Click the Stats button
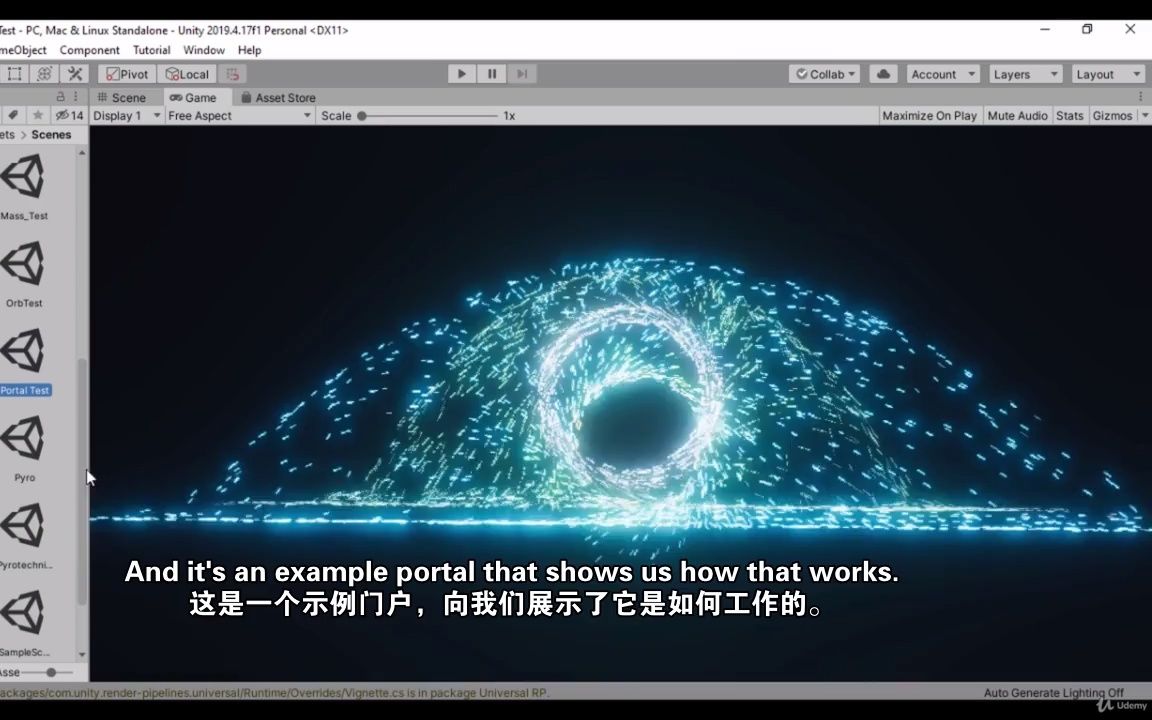 (1069, 115)
